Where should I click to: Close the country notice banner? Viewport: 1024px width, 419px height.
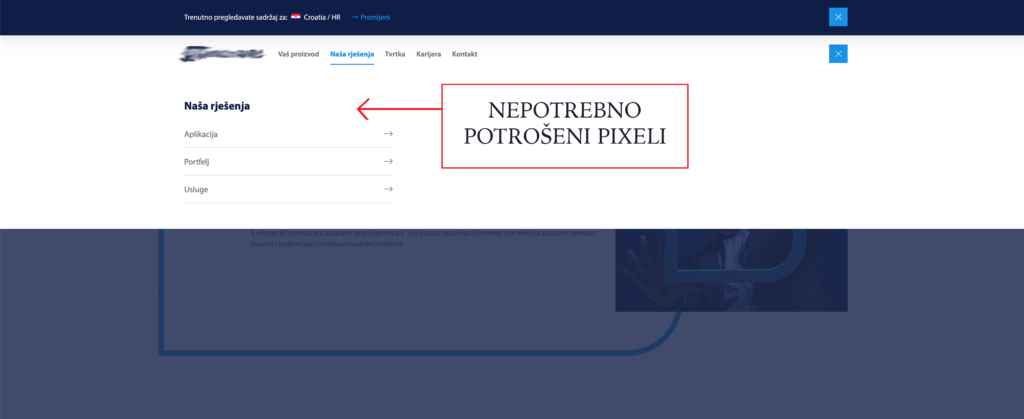[x=838, y=16]
